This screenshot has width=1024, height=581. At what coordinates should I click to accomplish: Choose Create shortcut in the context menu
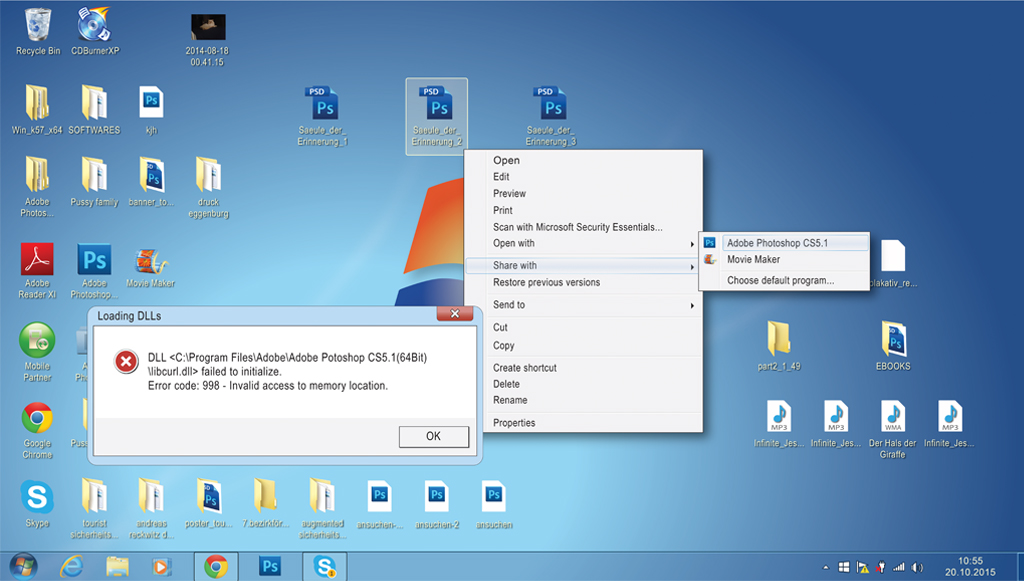pos(583,368)
